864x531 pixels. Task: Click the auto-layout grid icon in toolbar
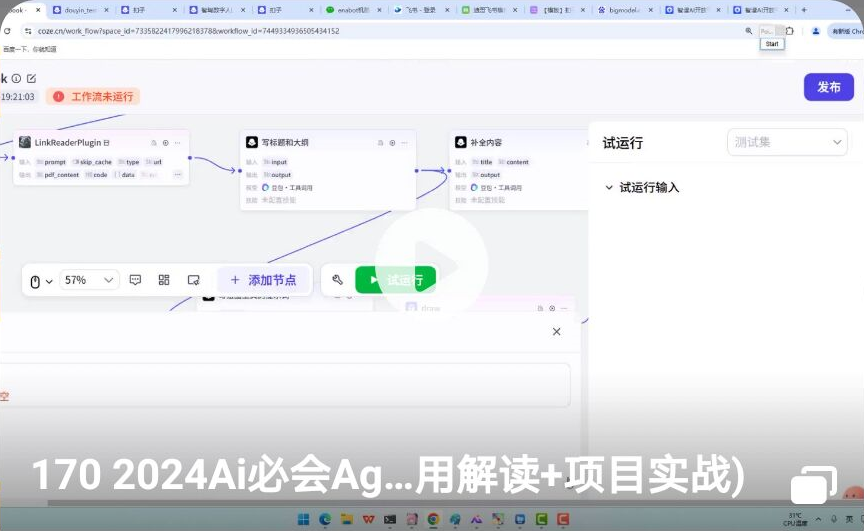[164, 280]
